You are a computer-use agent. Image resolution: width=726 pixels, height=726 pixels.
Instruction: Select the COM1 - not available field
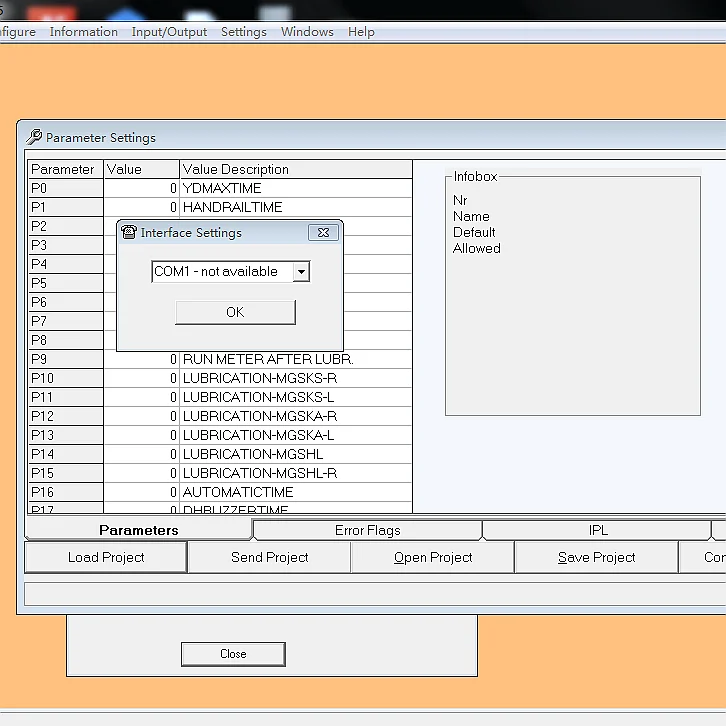[231, 271]
